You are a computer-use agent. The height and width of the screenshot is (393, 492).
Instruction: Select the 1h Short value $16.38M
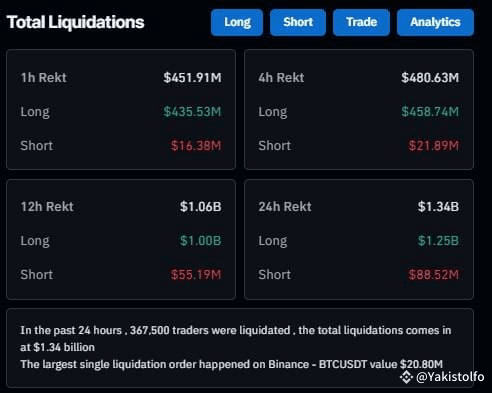tap(196, 146)
